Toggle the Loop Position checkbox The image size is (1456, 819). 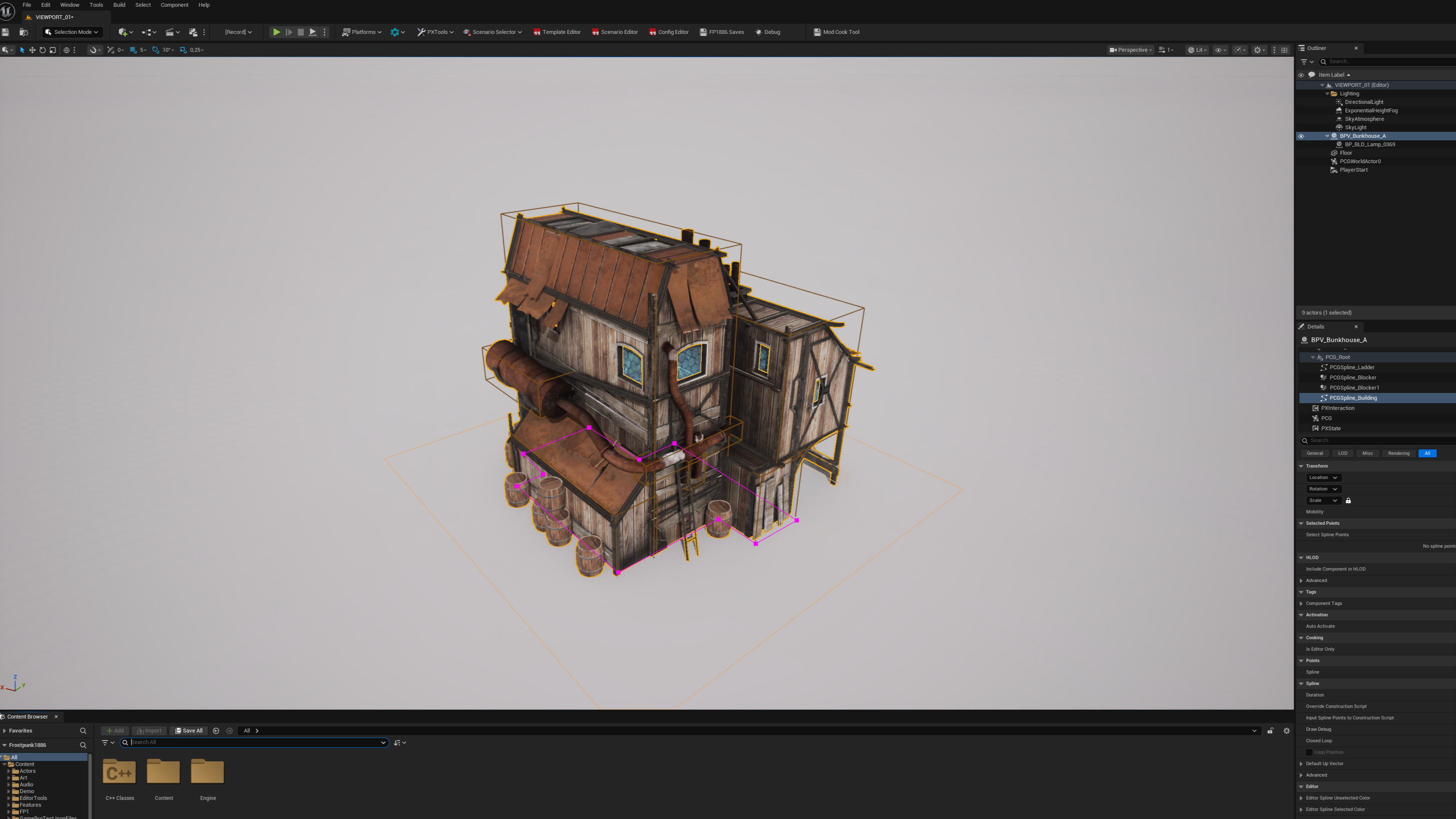point(1309,752)
